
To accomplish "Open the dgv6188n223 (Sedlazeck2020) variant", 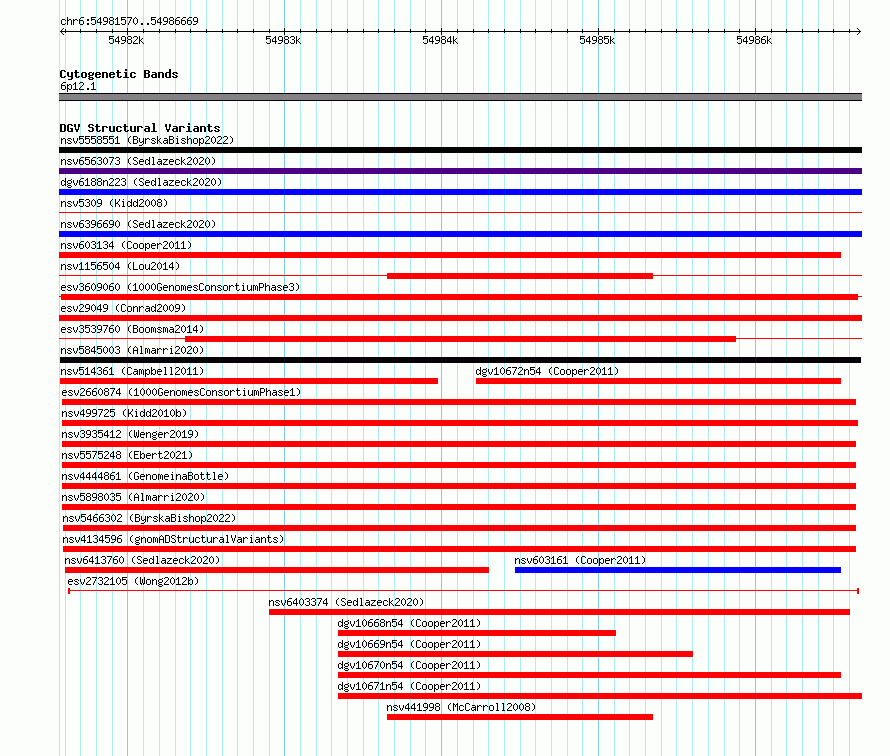I will point(141,182).
